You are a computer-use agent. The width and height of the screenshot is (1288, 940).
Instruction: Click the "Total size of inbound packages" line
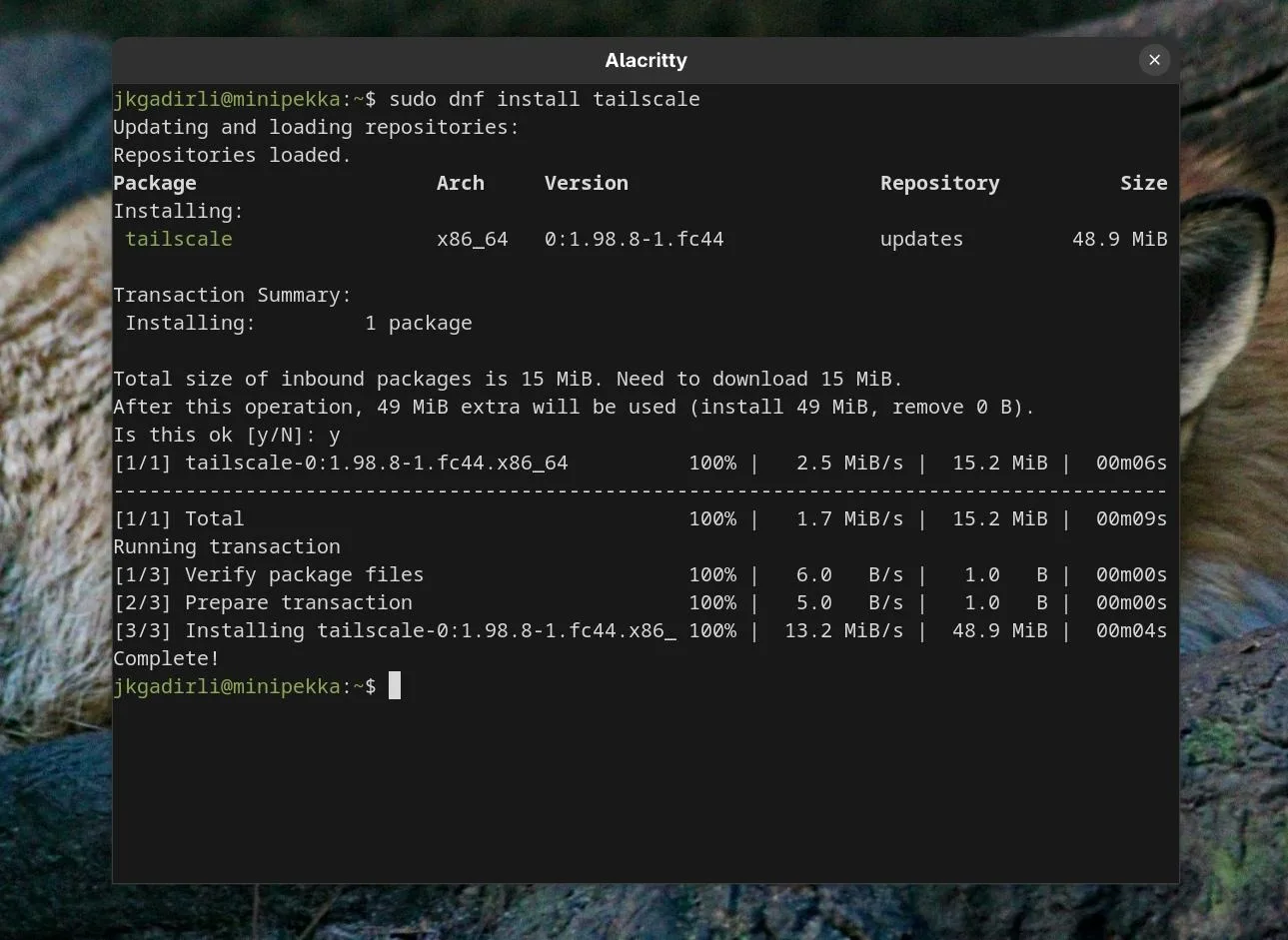[x=509, y=379]
